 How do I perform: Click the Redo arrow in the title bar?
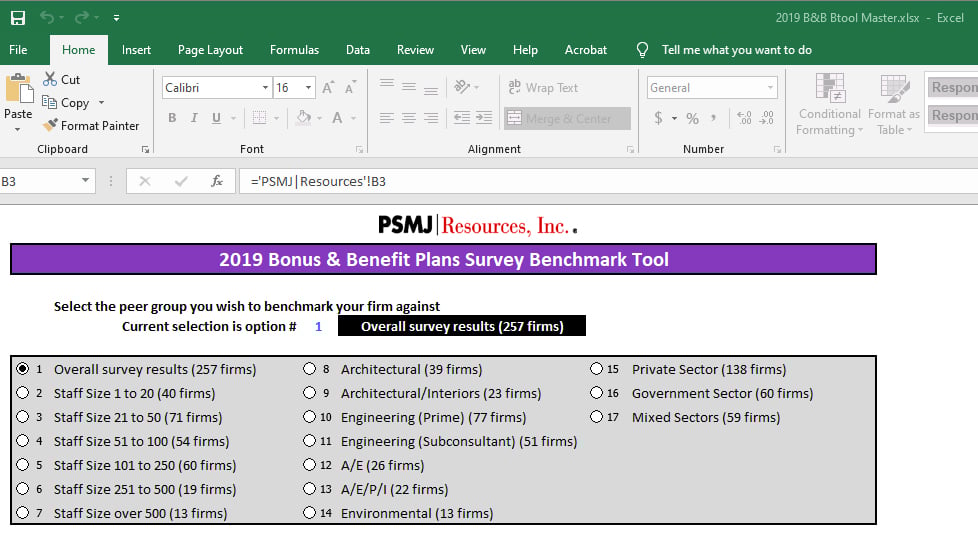pyautogui.click(x=82, y=17)
